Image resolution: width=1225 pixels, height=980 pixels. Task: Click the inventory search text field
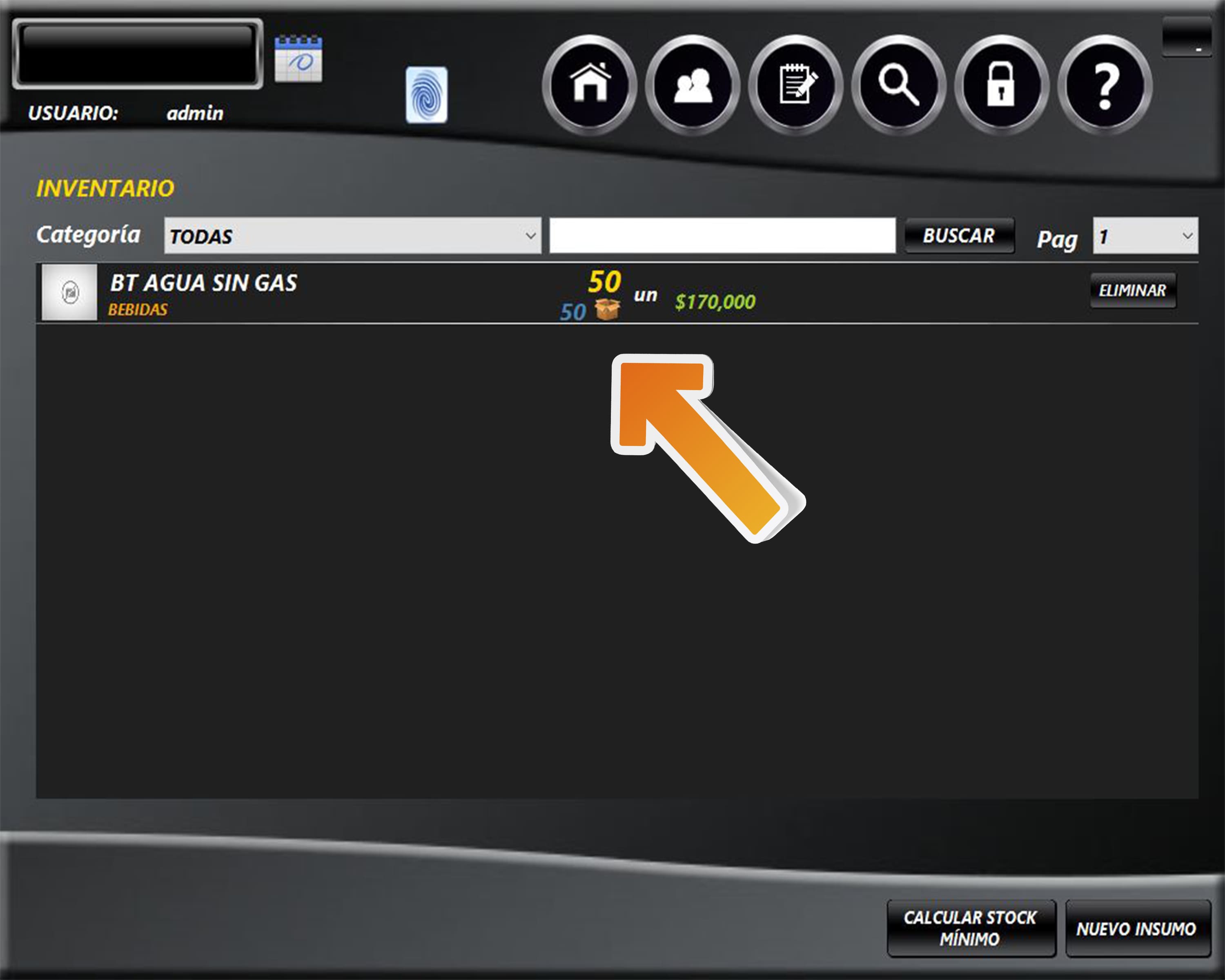tap(722, 236)
